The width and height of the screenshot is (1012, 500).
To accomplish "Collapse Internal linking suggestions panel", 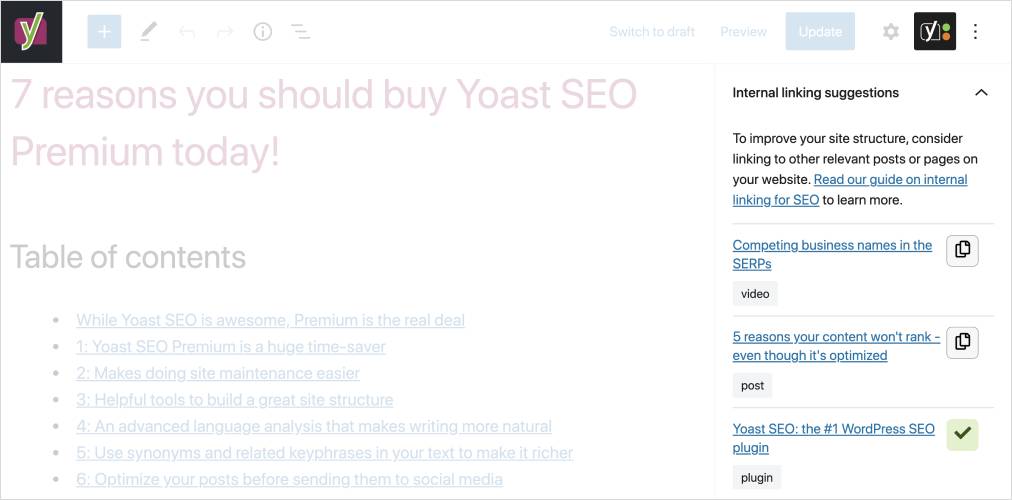I will (x=981, y=93).
